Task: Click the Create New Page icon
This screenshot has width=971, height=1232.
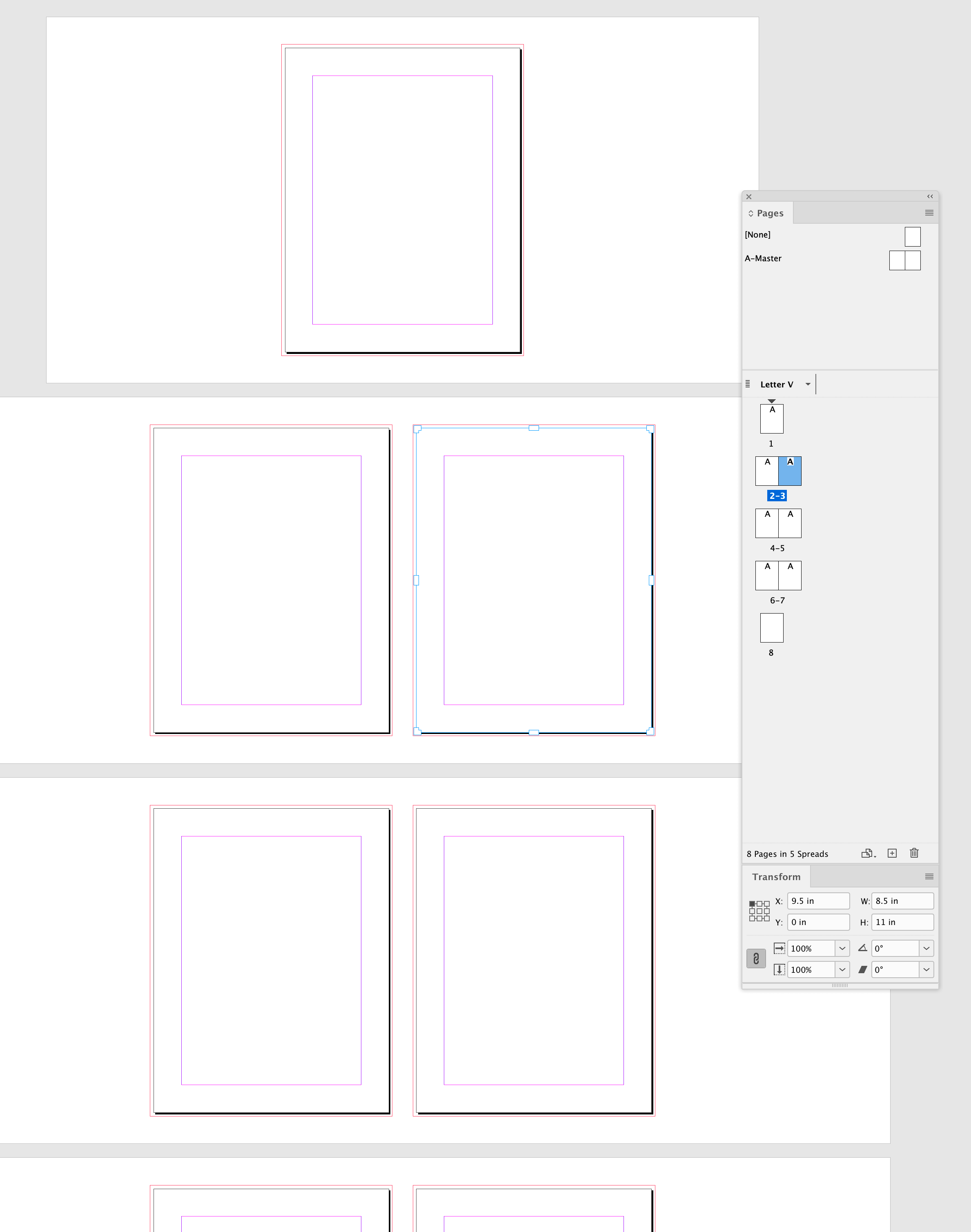Action: (892, 853)
